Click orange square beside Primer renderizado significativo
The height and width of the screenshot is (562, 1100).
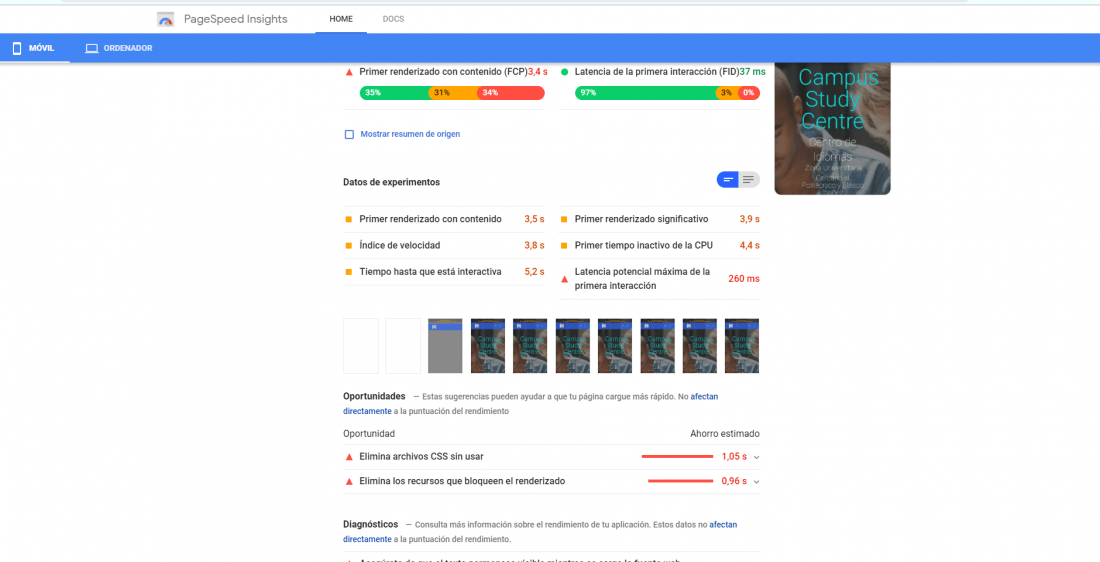(564, 219)
